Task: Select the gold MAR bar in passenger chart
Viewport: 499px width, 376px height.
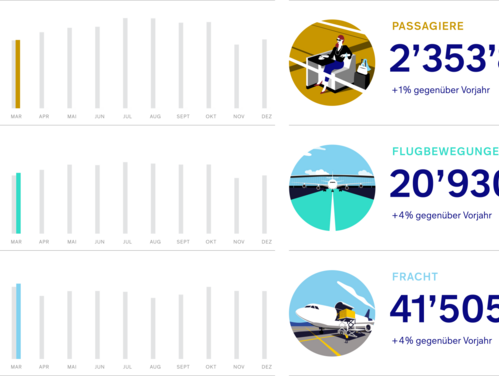Action: pos(18,74)
